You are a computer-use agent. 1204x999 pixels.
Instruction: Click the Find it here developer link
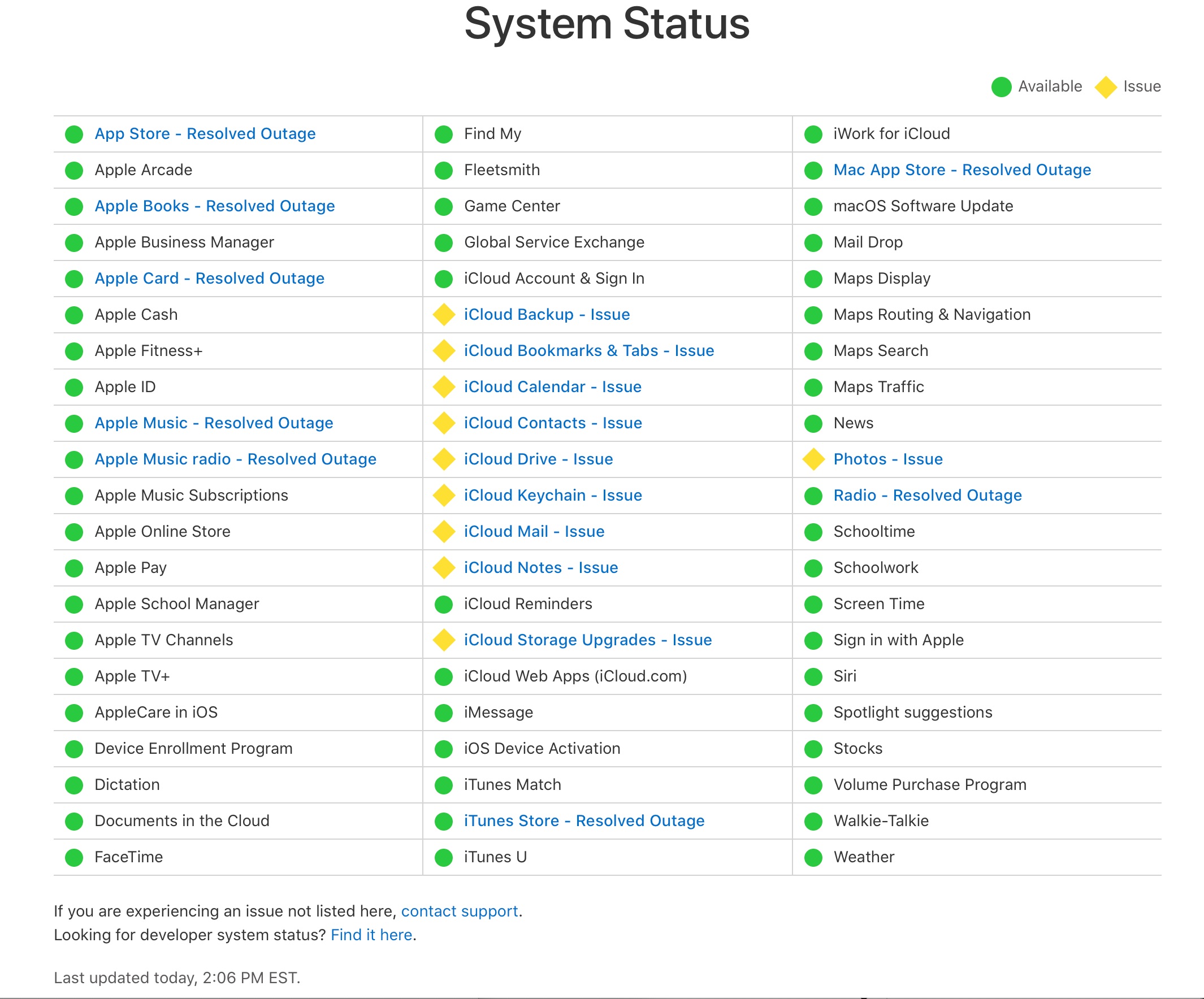click(x=371, y=935)
